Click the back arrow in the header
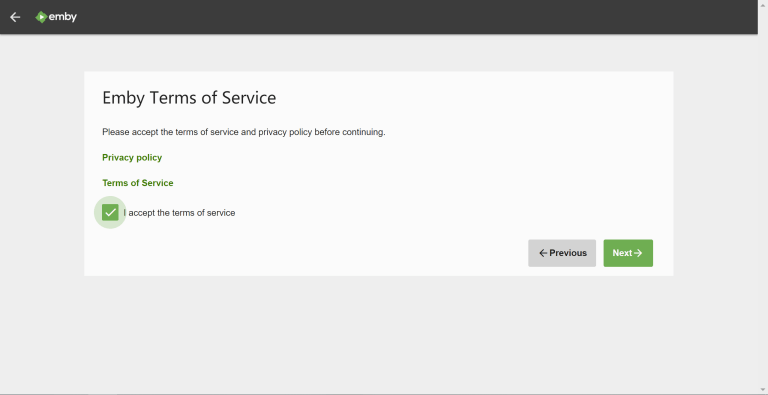This screenshot has width=768, height=395. point(15,17)
